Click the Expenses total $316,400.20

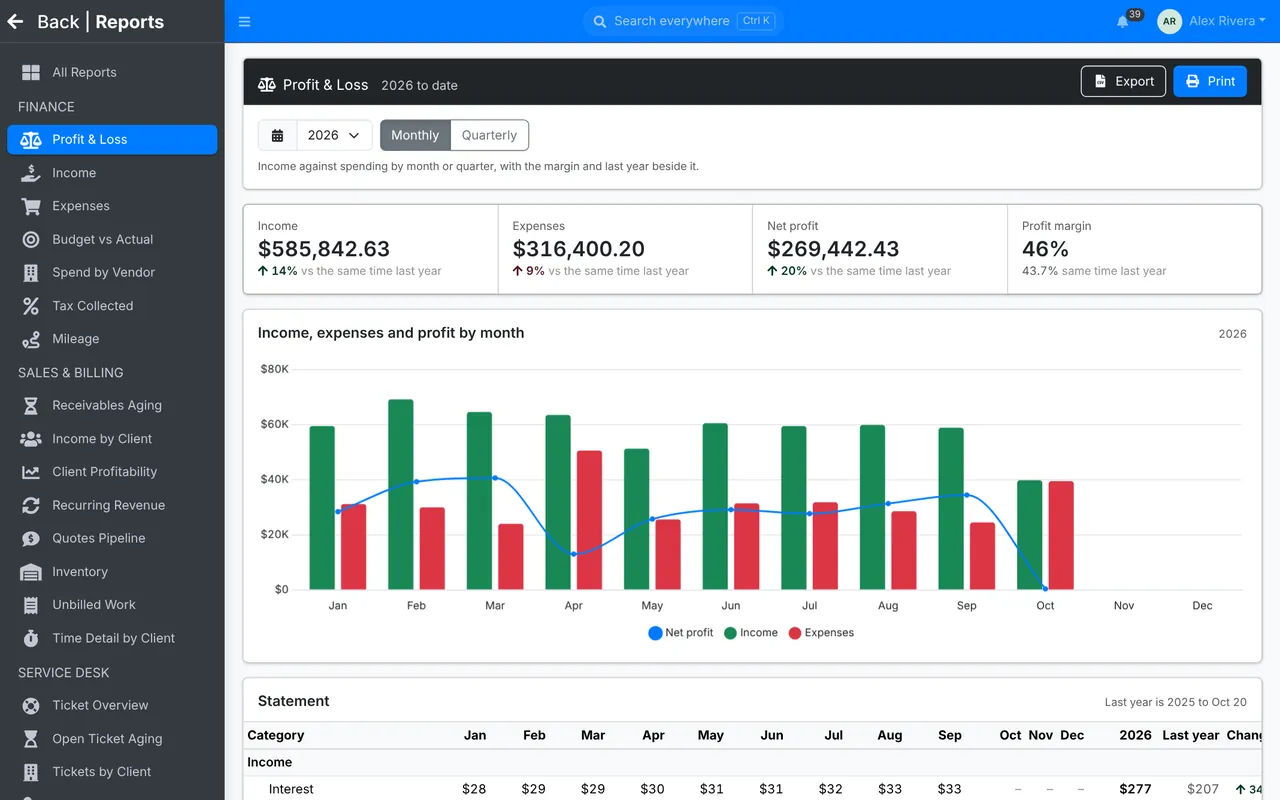tap(579, 249)
